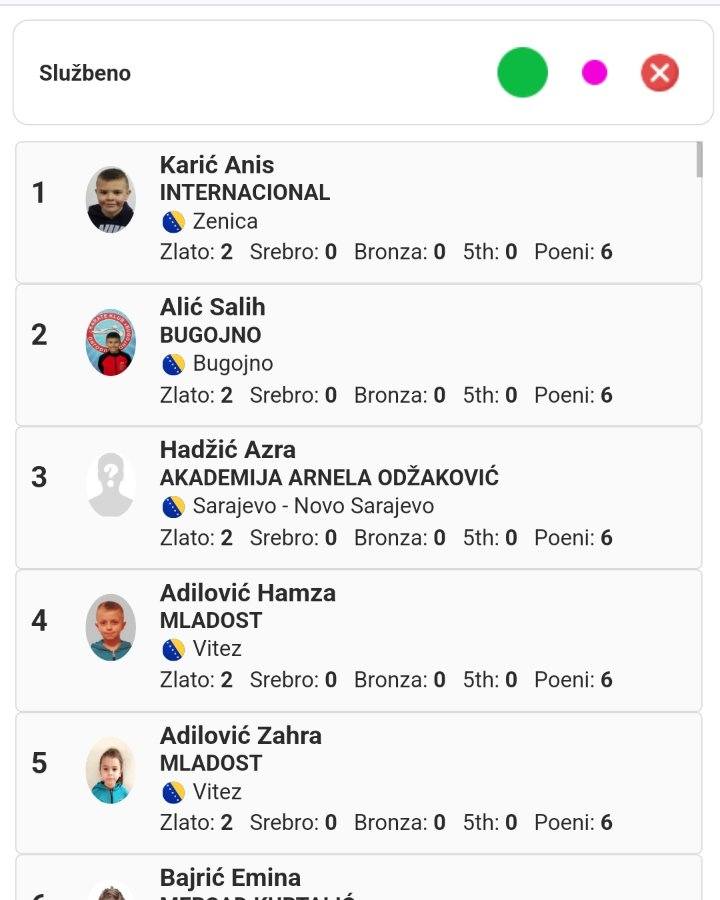The image size is (720, 900).
Task: Select the Karić Anis name link
Action: 217,165
